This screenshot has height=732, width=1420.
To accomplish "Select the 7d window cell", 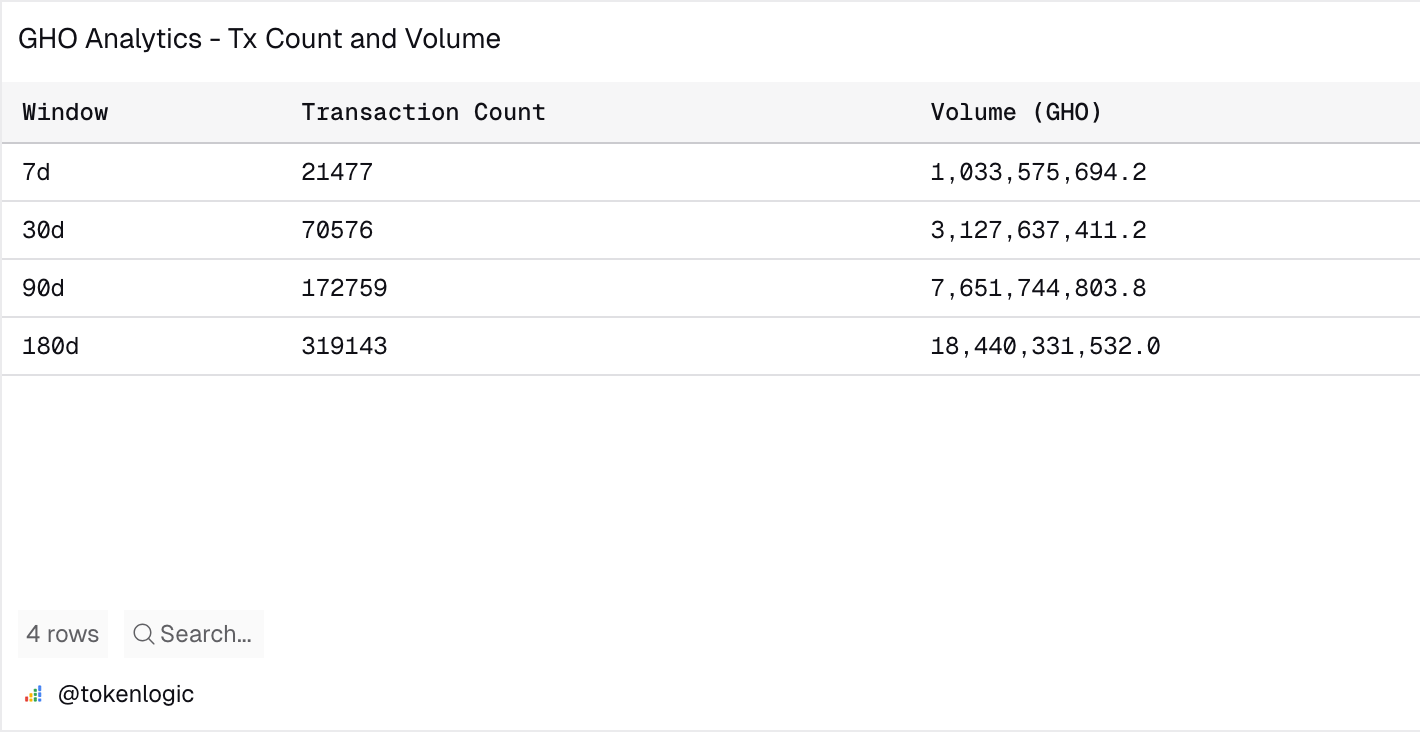I will pyautogui.click(x=36, y=172).
